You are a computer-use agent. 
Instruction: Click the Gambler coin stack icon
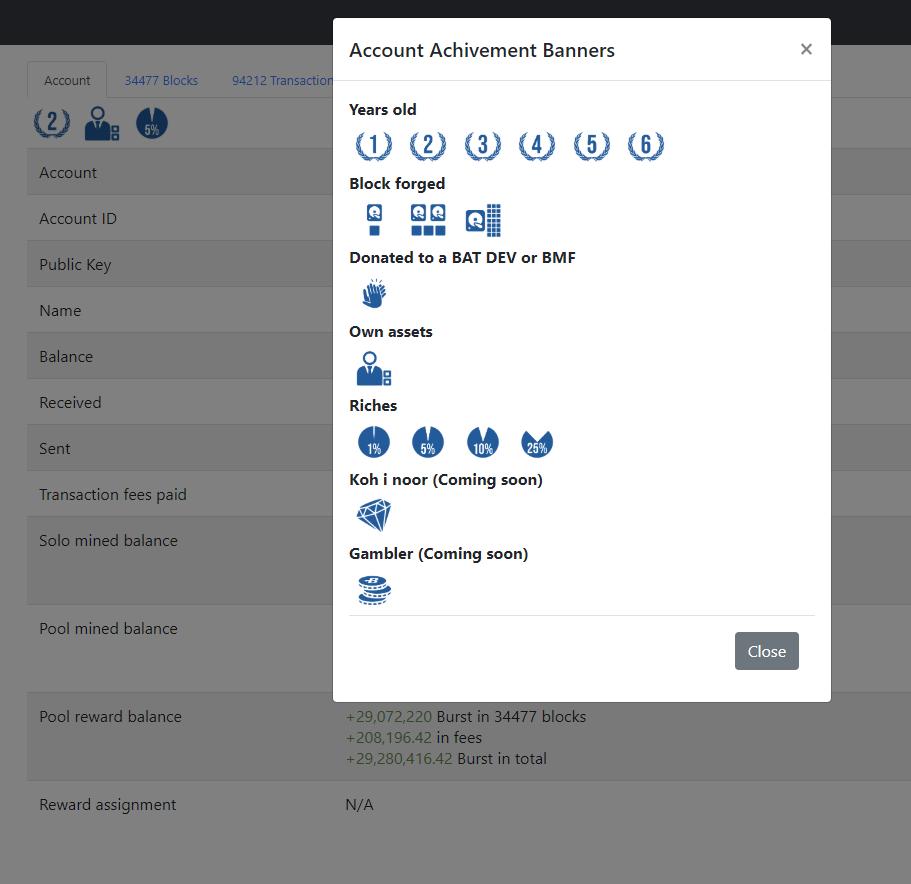[374, 589]
